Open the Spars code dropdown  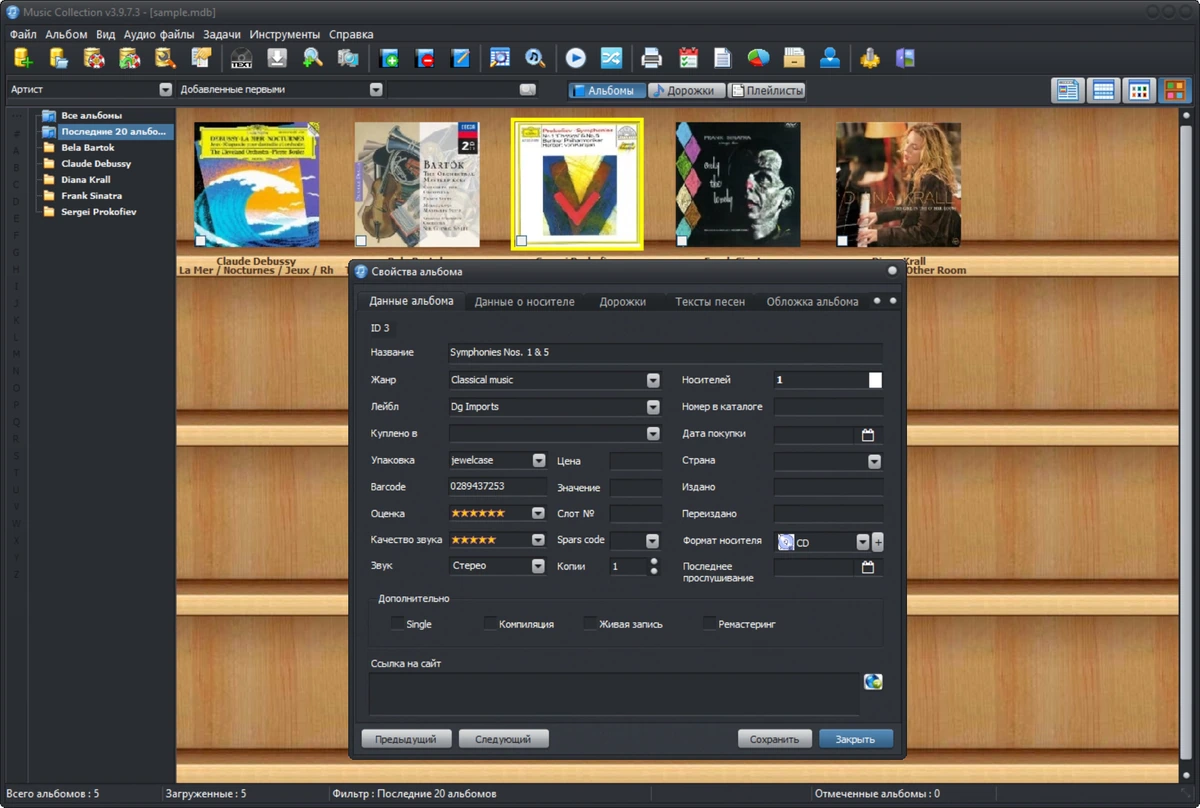point(653,540)
